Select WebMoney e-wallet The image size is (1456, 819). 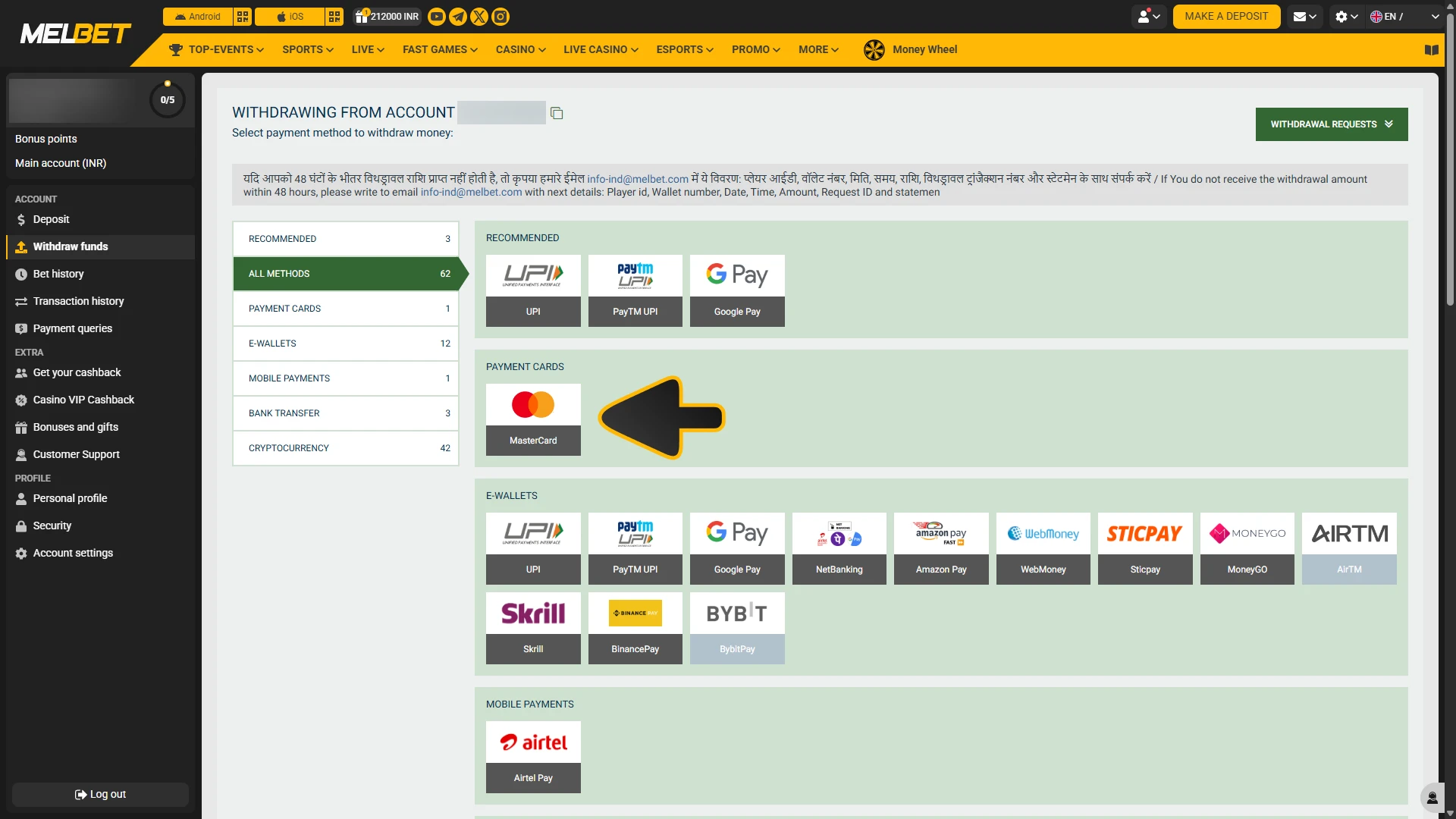tap(1043, 548)
